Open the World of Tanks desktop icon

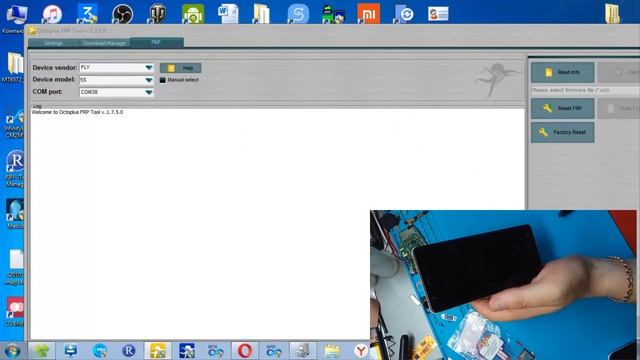pos(158,14)
